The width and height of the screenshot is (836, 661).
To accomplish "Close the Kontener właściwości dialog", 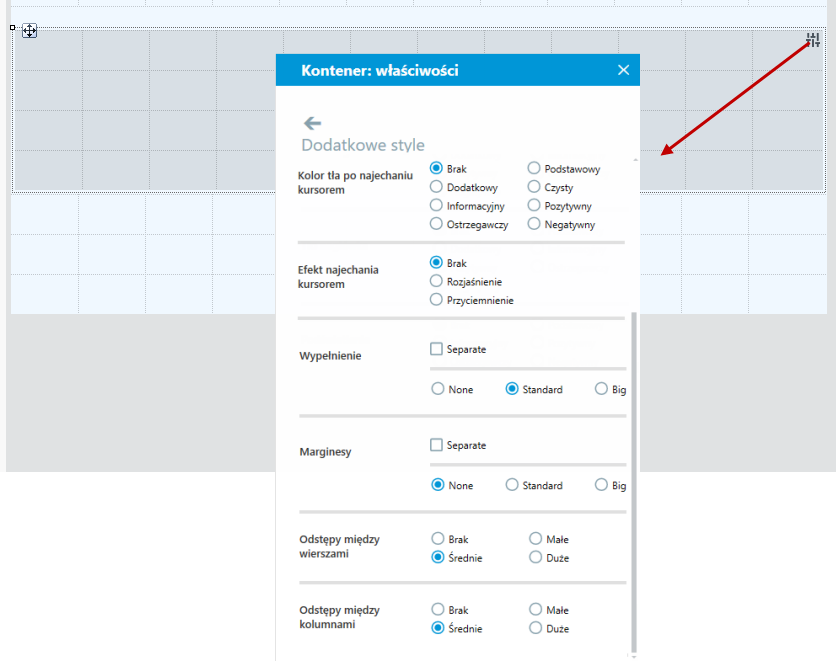I will (x=623, y=70).
